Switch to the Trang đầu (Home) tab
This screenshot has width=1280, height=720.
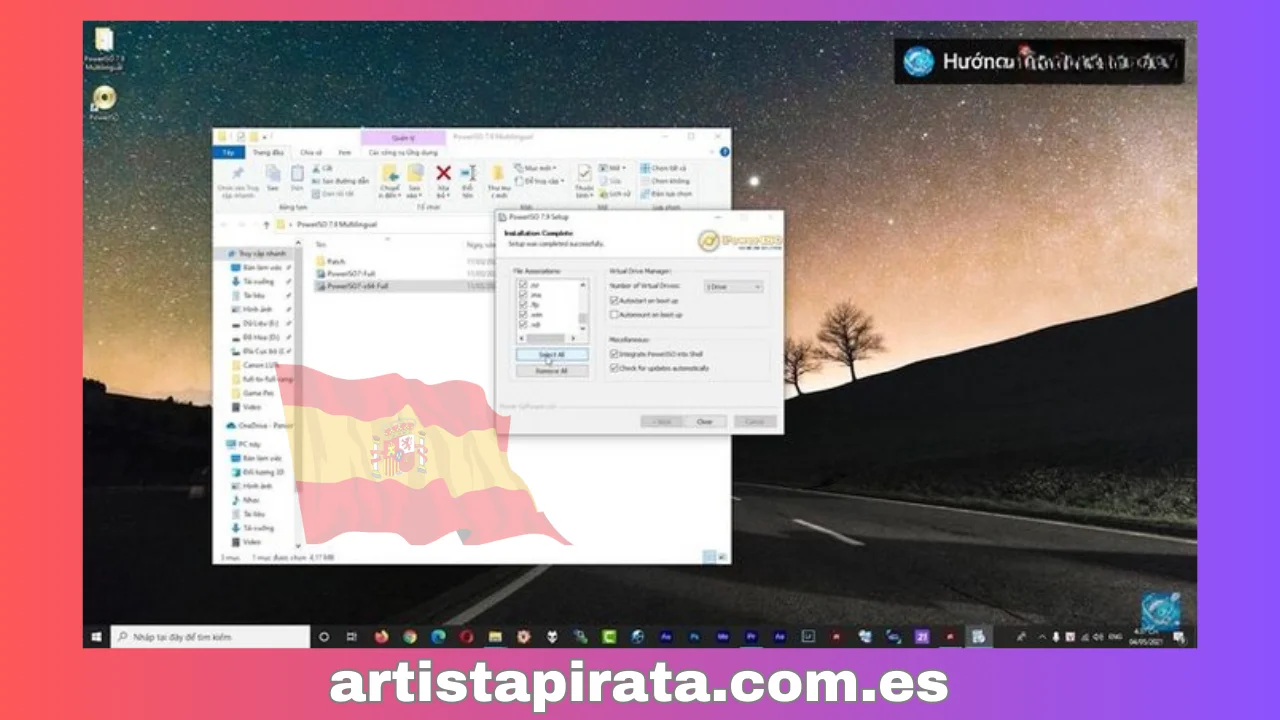pos(268,152)
